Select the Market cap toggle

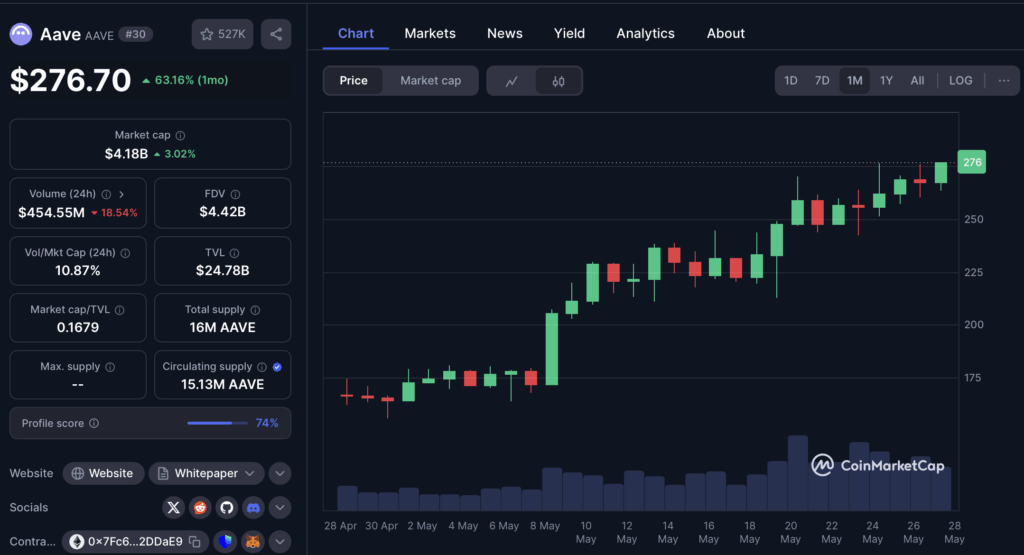[x=430, y=80]
